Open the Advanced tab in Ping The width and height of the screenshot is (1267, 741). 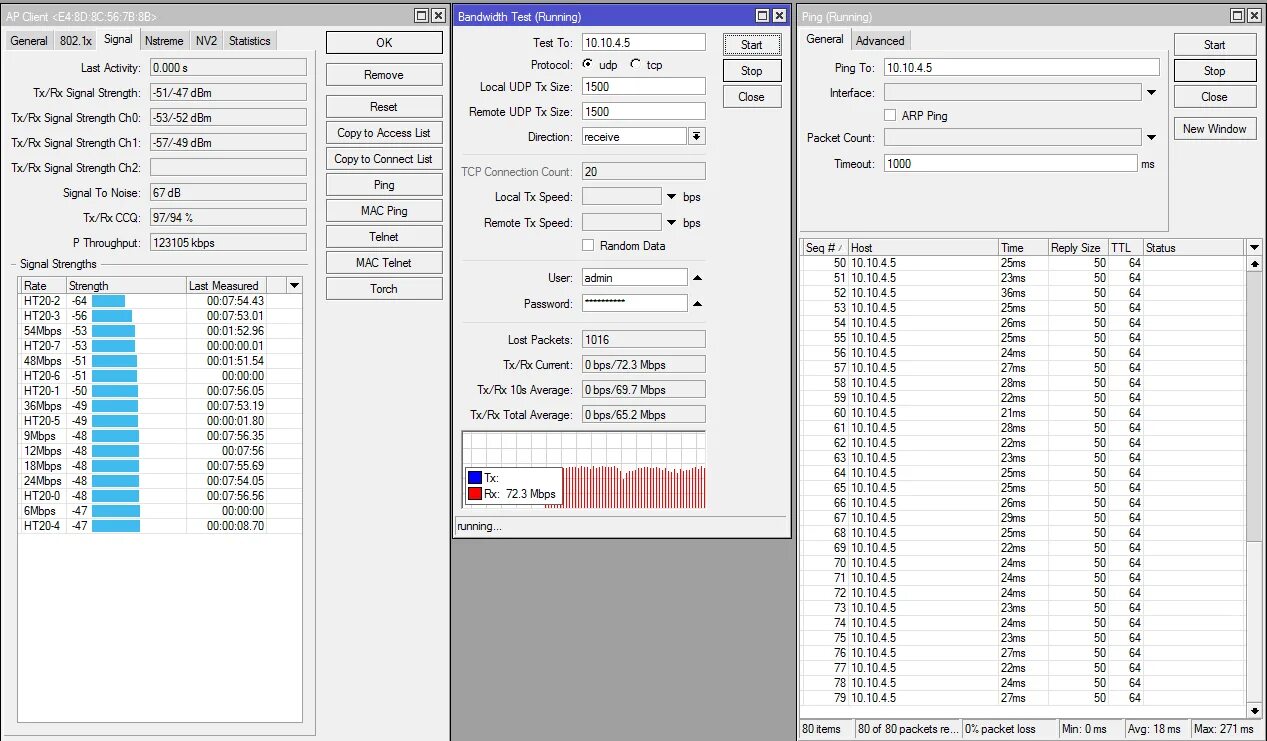coord(880,41)
